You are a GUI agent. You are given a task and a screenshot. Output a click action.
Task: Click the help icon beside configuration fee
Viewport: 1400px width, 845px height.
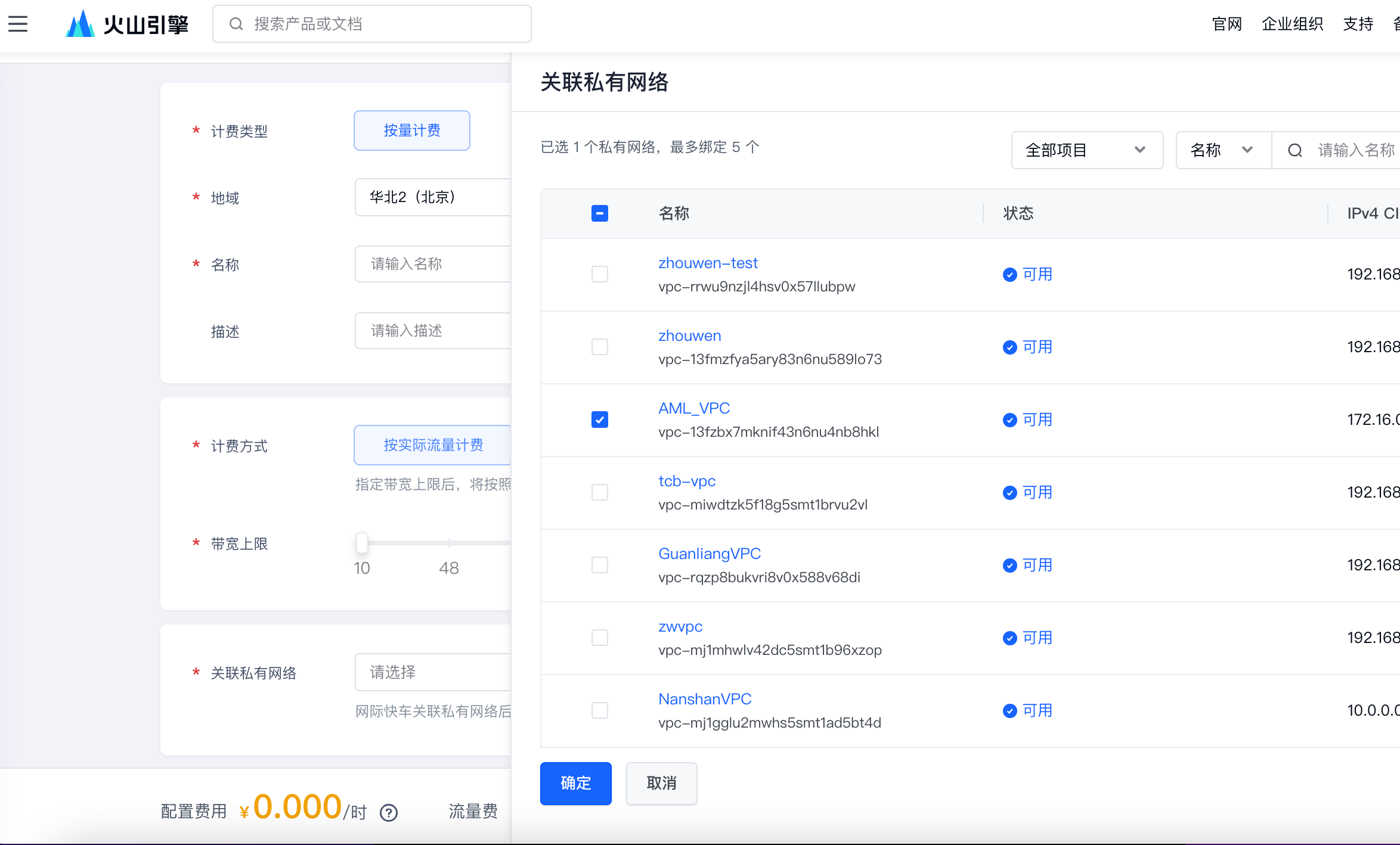(x=389, y=813)
